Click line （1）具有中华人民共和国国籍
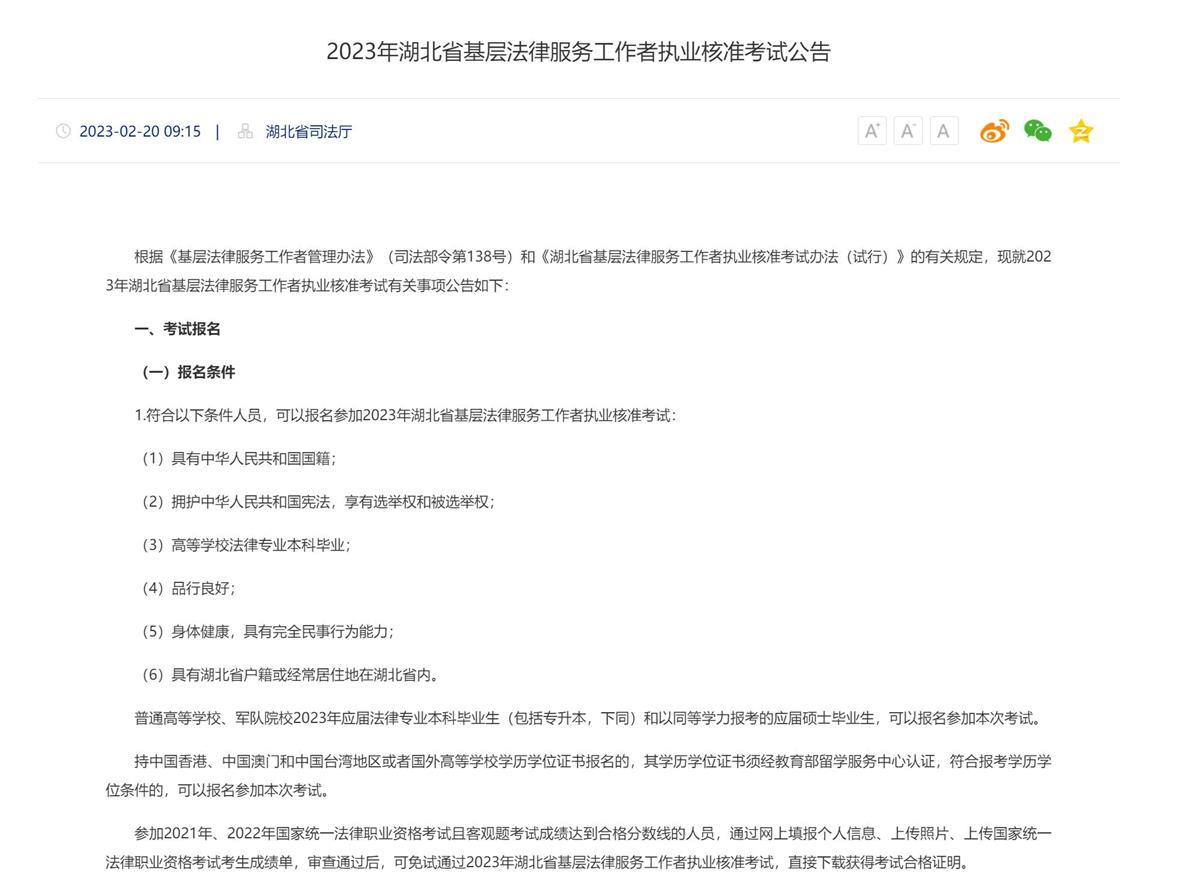 (236, 458)
